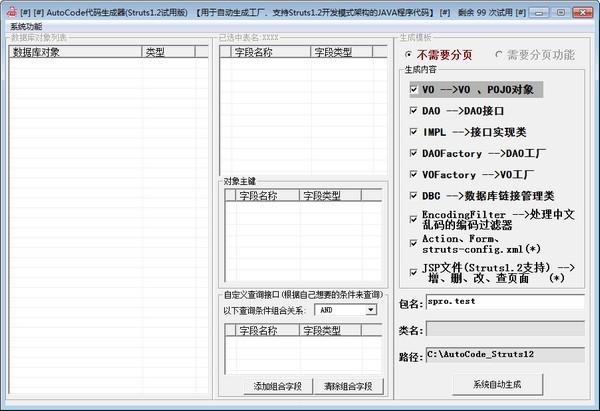Click 字段名称 header in 对象主键 grid
Viewport: 600px width, 411px height.
click(x=267, y=196)
